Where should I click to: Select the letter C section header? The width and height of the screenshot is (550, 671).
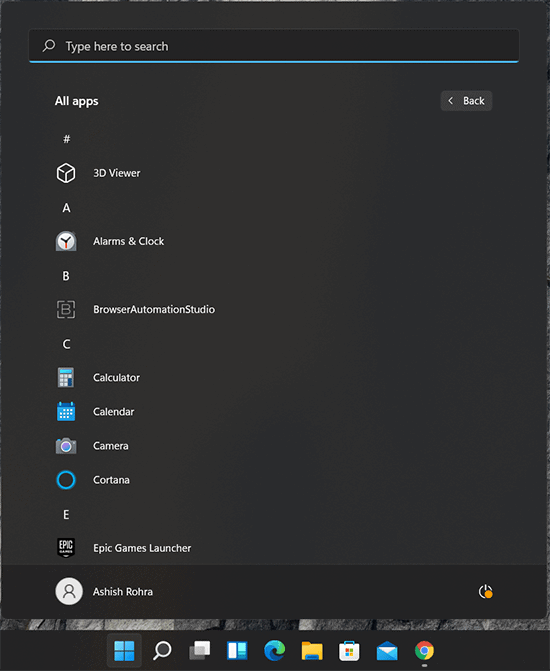[66, 344]
